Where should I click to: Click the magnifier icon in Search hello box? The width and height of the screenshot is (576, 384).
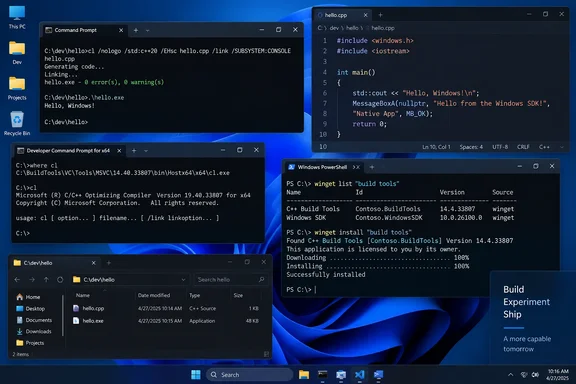click(261, 280)
